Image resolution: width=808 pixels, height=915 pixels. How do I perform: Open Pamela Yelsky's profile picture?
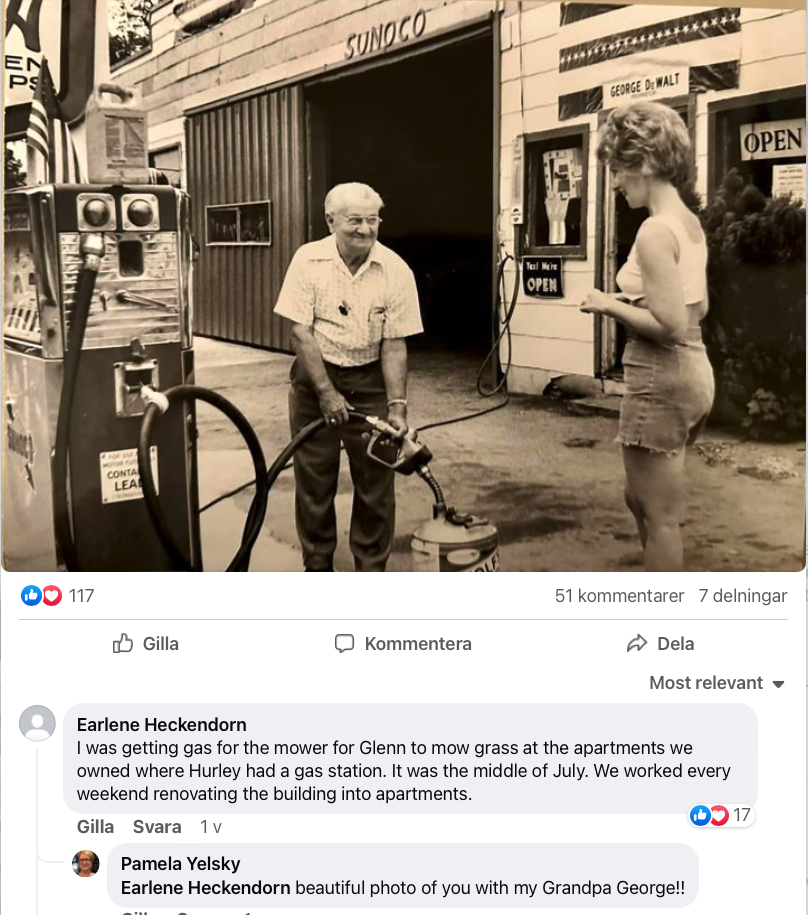pos(86,864)
